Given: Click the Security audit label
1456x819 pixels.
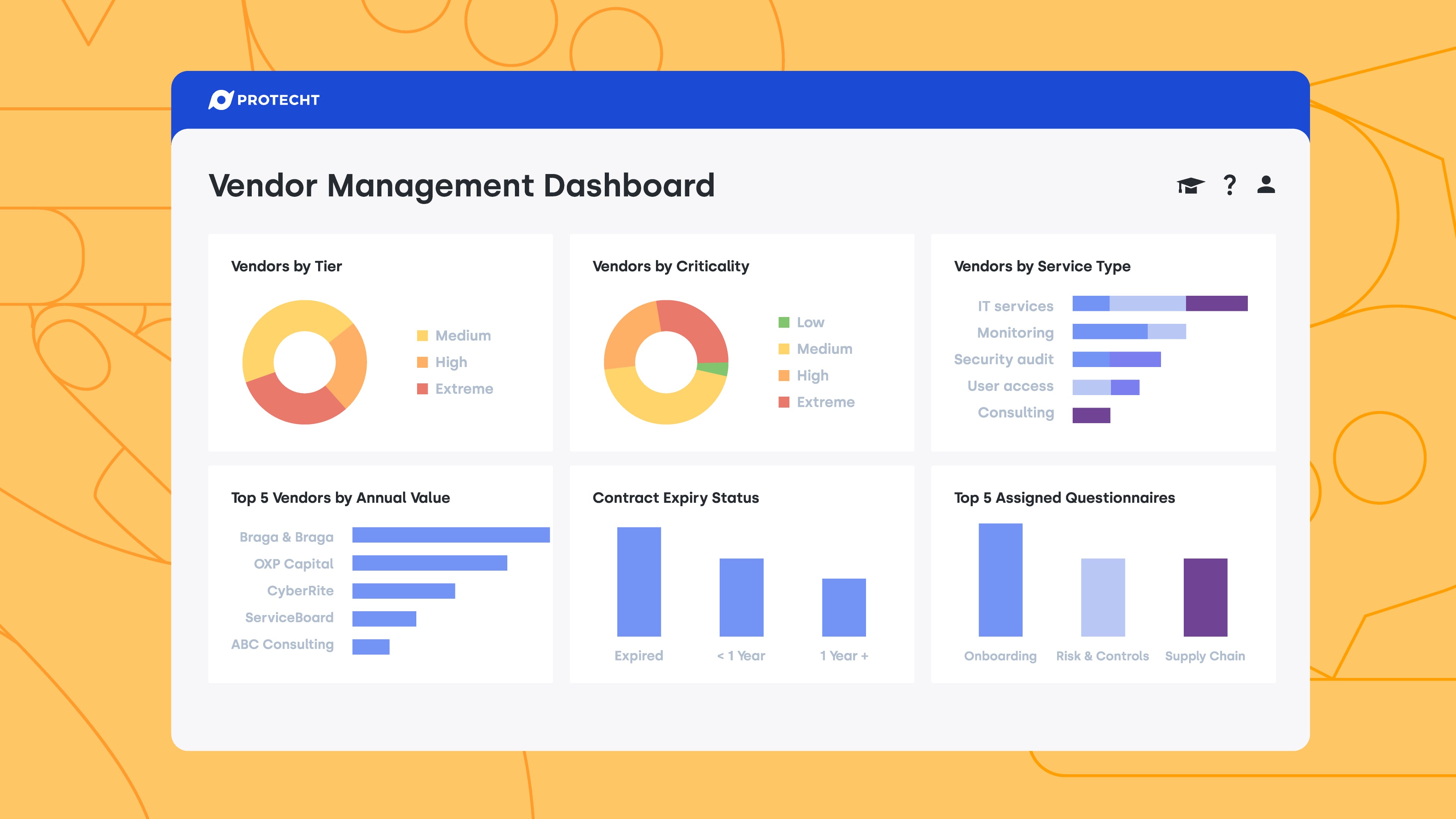Looking at the screenshot, I should [1004, 359].
